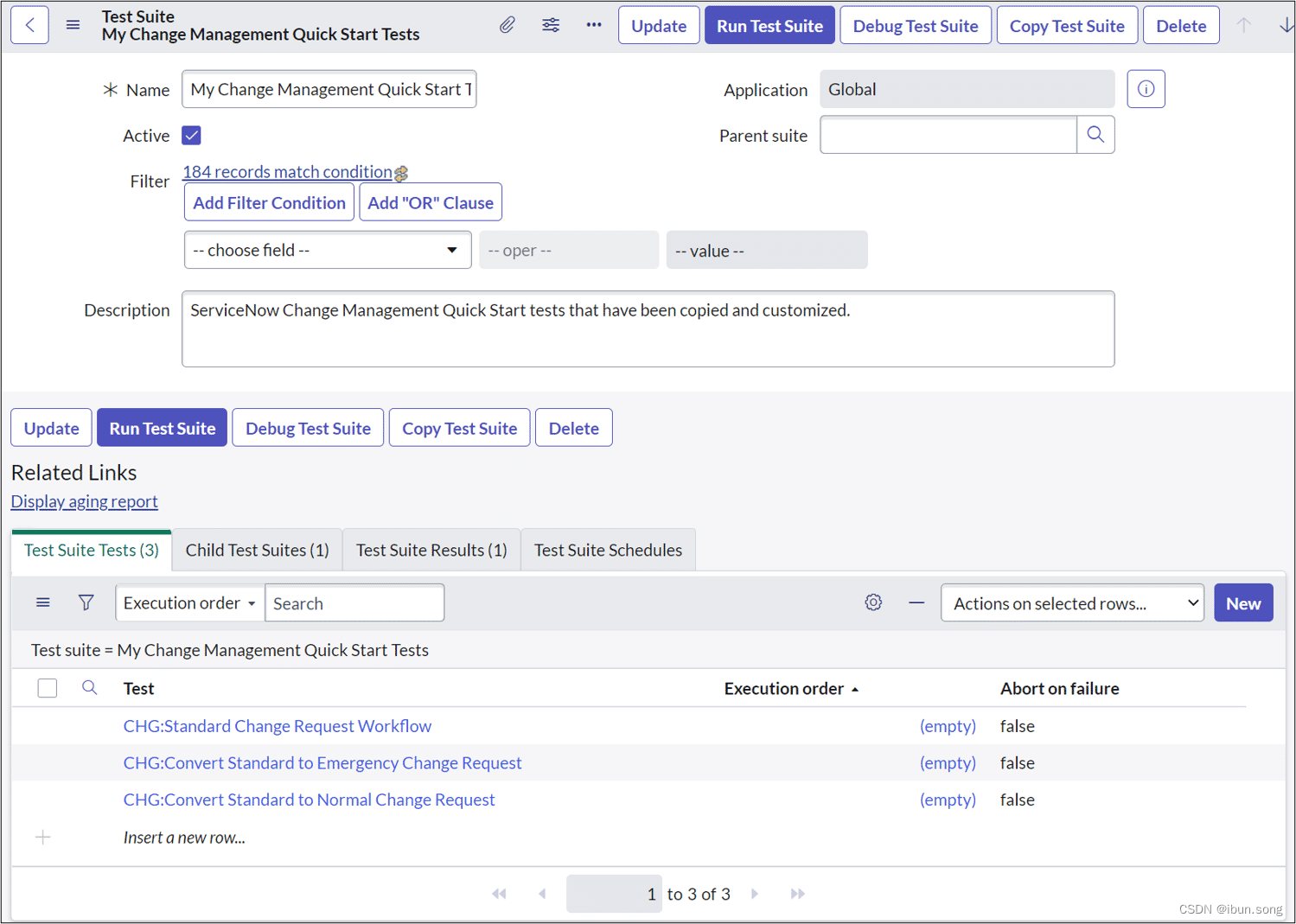Viewport: 1296px width, 924px height.
Task: Click Delete in the header
Action: (1181, 25)
